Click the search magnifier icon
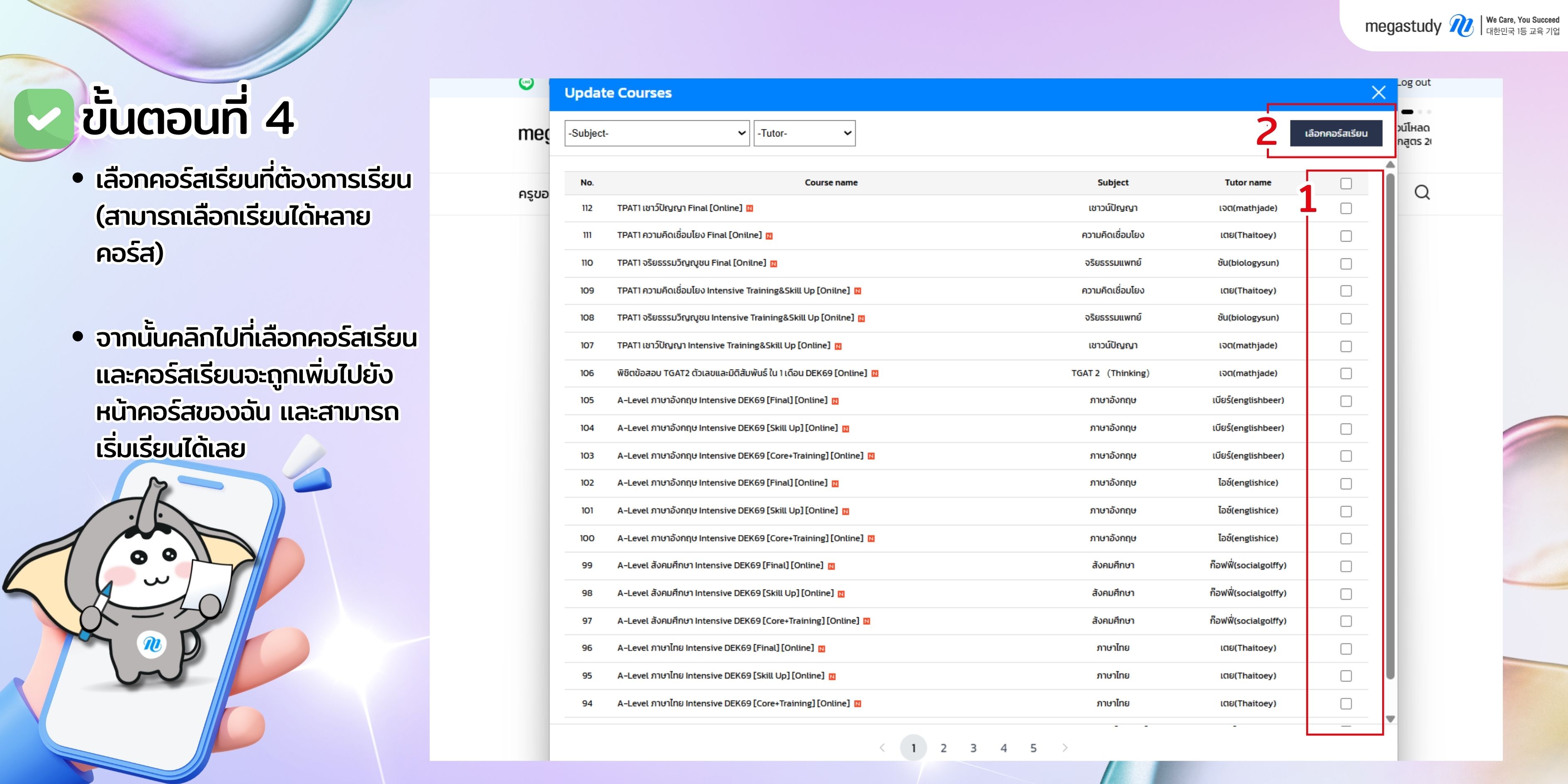Viewport: 1568px width, 784px height. 1422,192
